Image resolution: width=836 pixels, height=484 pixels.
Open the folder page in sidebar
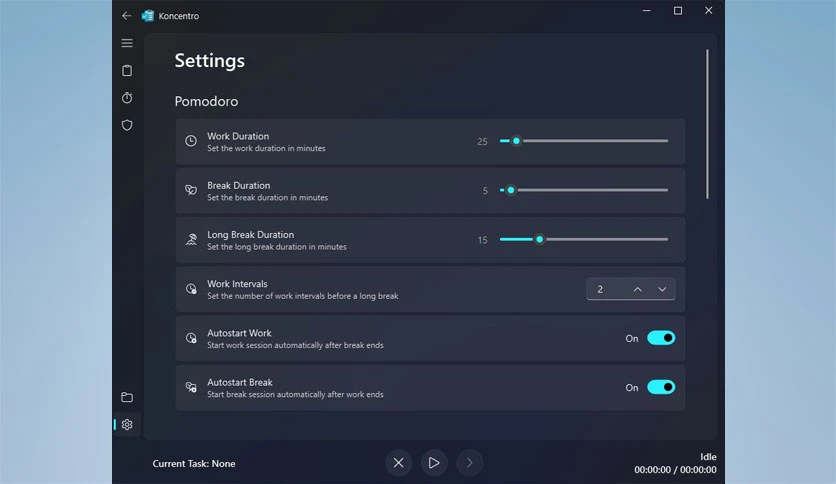click(127, 397)
